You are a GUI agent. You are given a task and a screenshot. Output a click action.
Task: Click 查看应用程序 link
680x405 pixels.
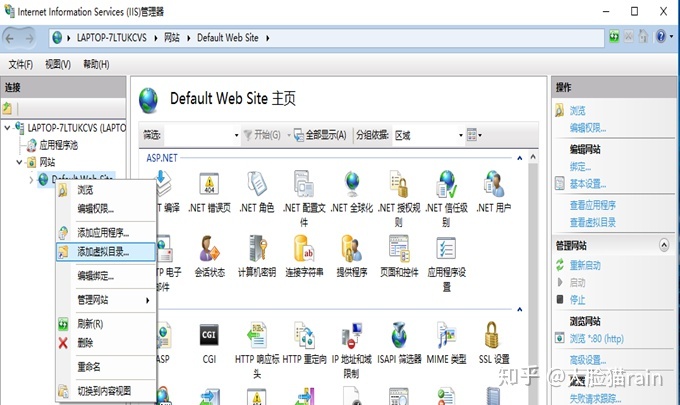(x=592, y=205)
